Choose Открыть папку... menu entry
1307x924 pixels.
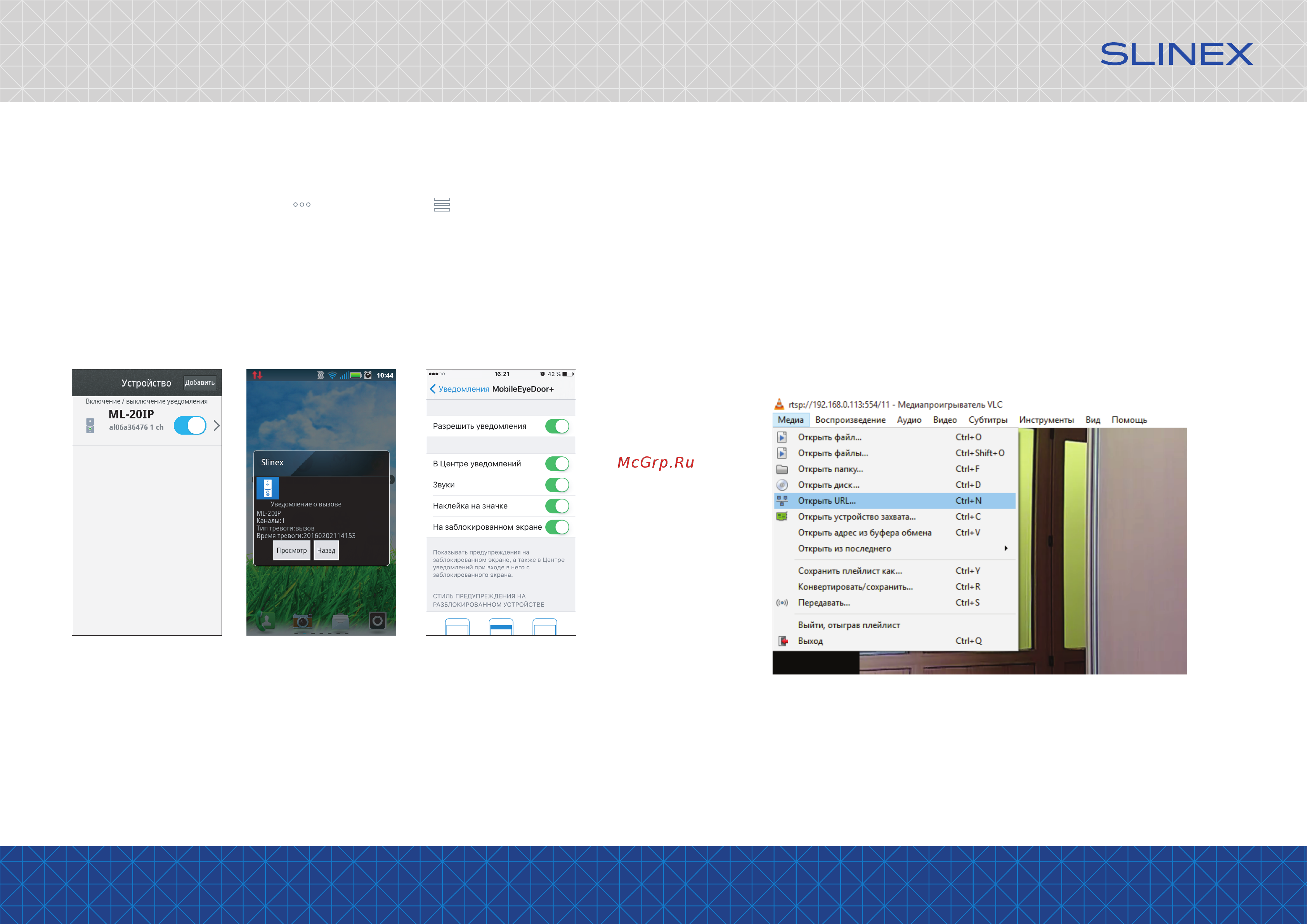pos(894,469)
